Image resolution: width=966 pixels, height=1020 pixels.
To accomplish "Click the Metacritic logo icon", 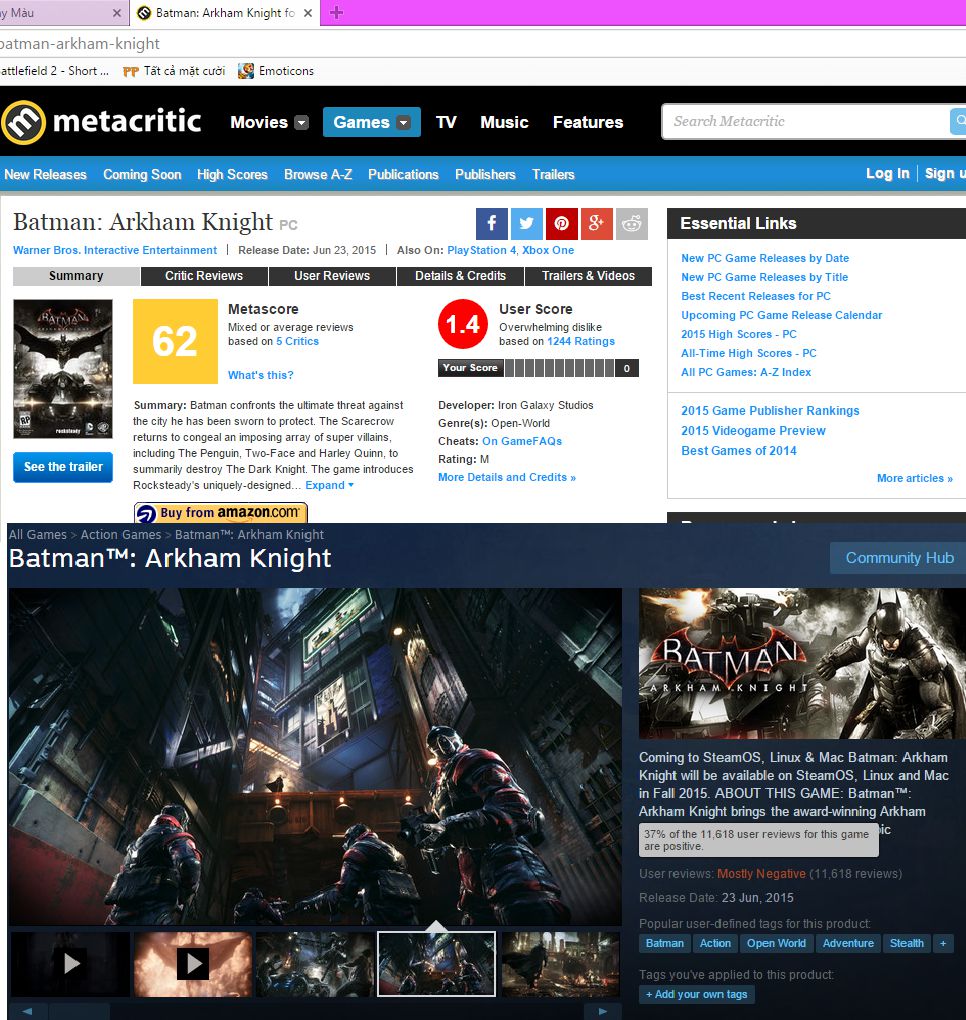I will pos(23,122).
